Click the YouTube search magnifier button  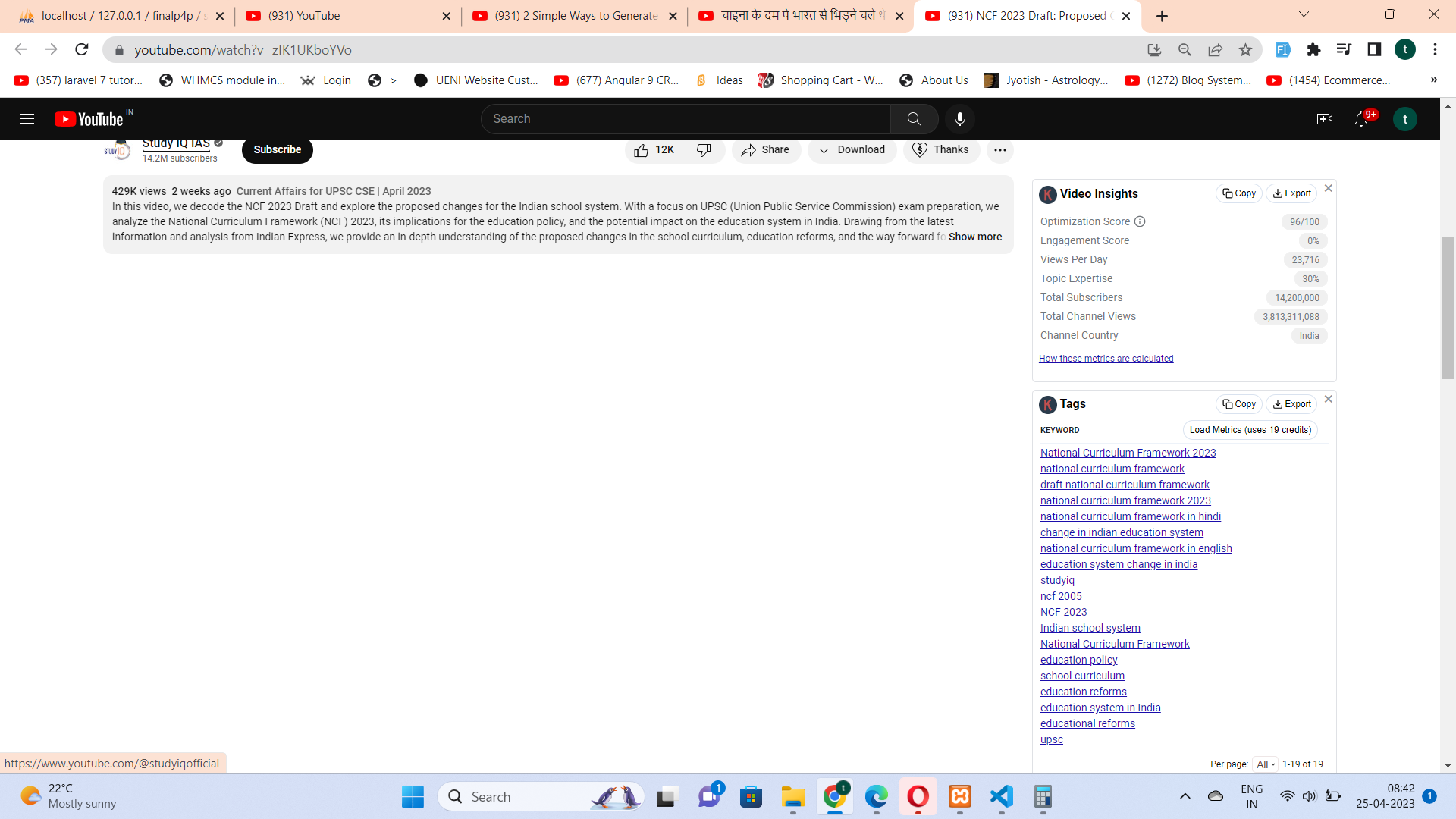(914, 119)
